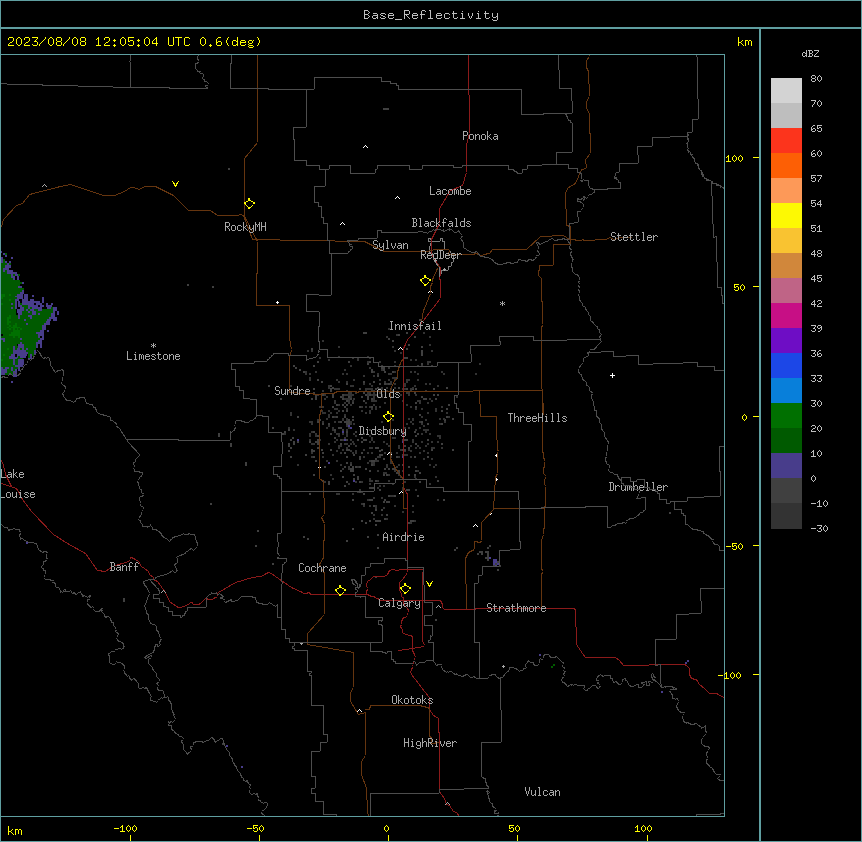Screen dimensions: 862x842
Task: Click the yellow station marker below Cochrane
Action: tap(340, 590)
